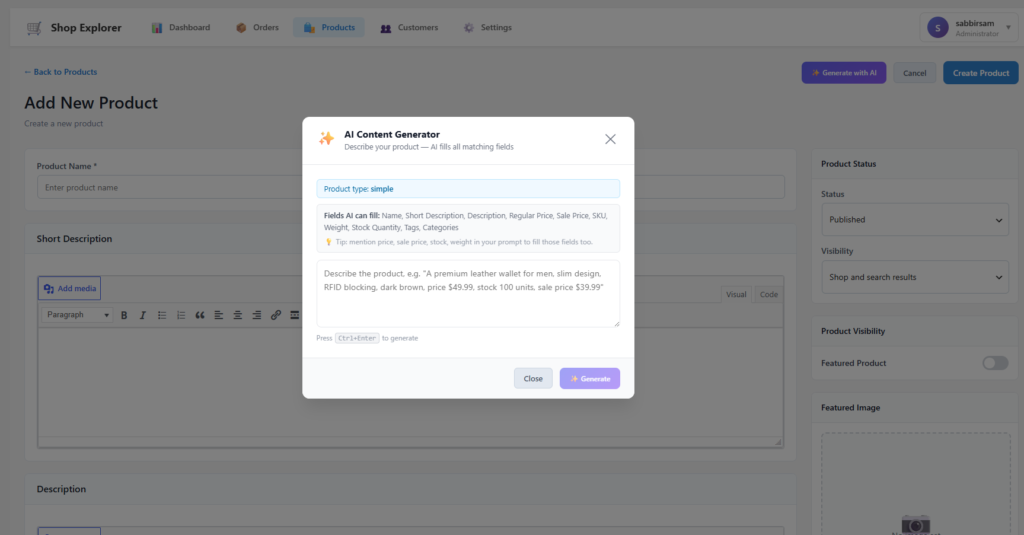Click the Featured Image upload area
Screen dimensions: 1024x535
[916, 483]
